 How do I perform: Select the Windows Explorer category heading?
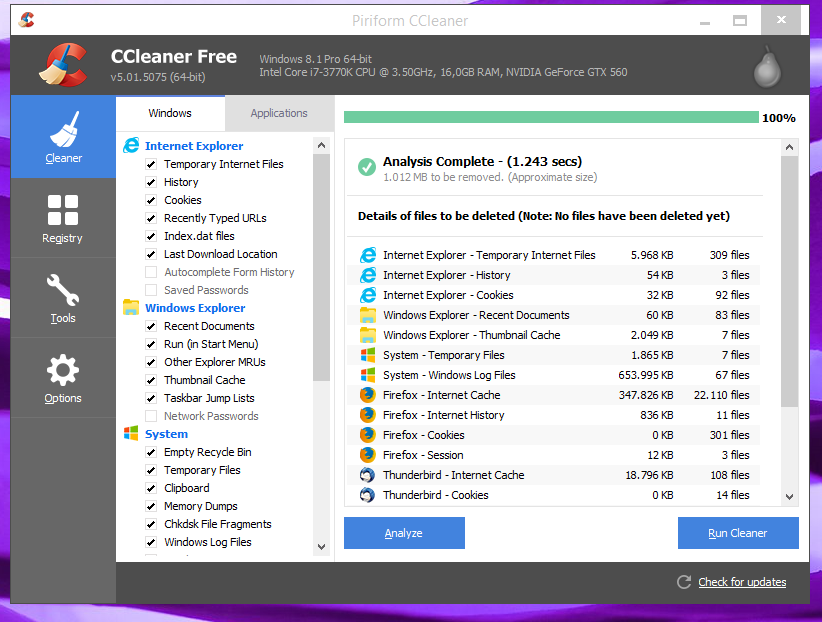pyautogui.click(x=195, y=308)
